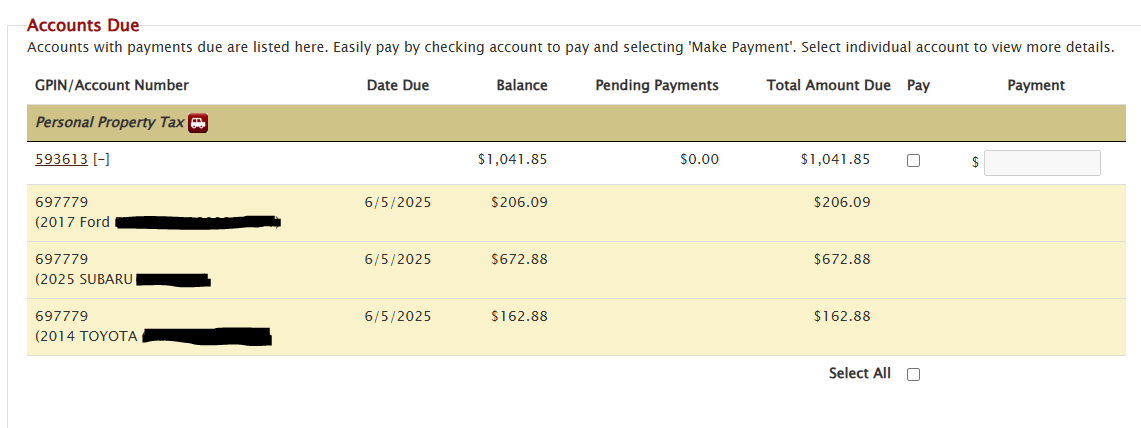
Task: Check the Pay checkbox for account 593613
Action: [913, 160]
